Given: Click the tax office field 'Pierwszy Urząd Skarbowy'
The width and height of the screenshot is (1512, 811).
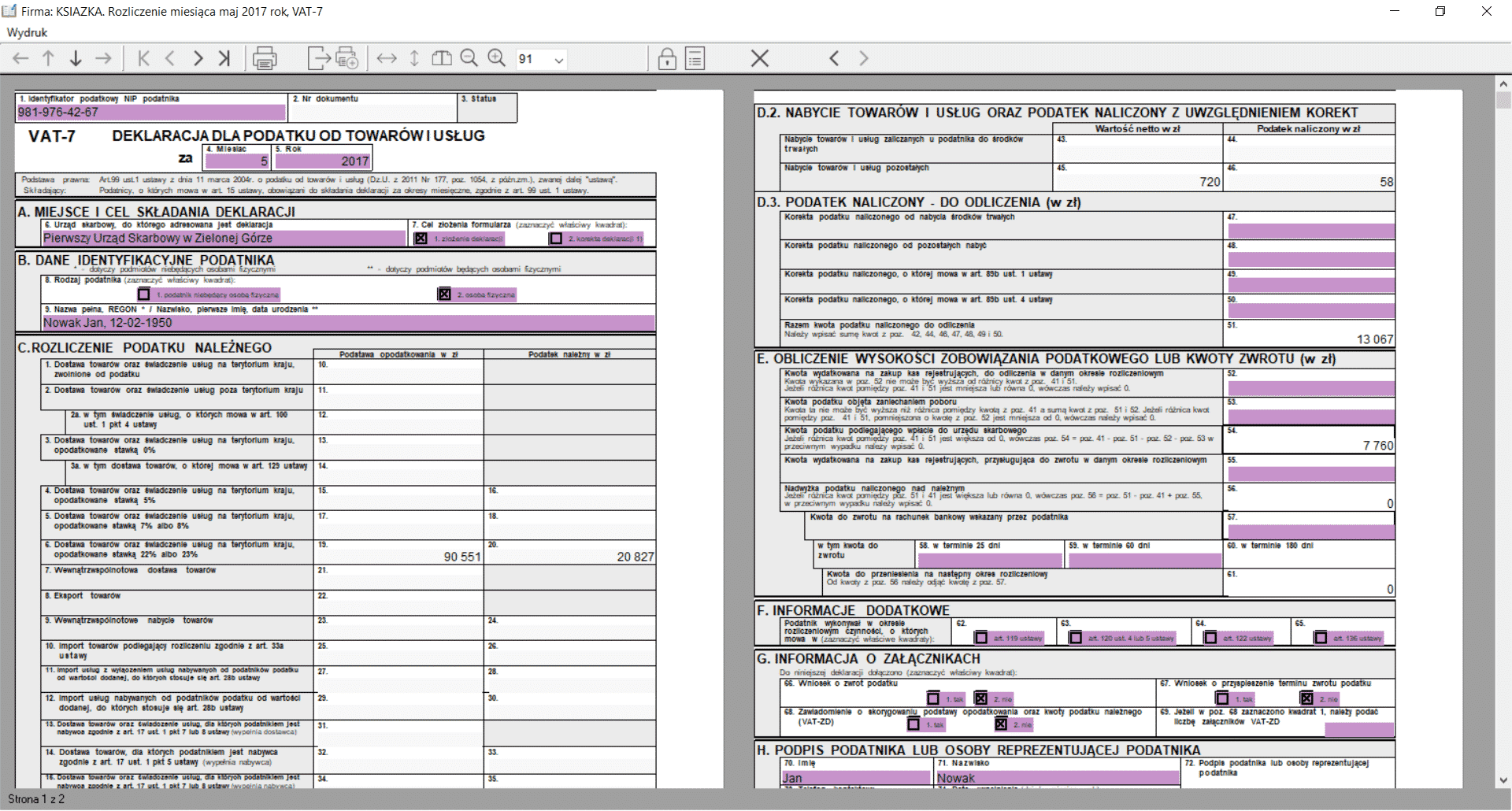Looking at the screenshot, I should (224, 239).
